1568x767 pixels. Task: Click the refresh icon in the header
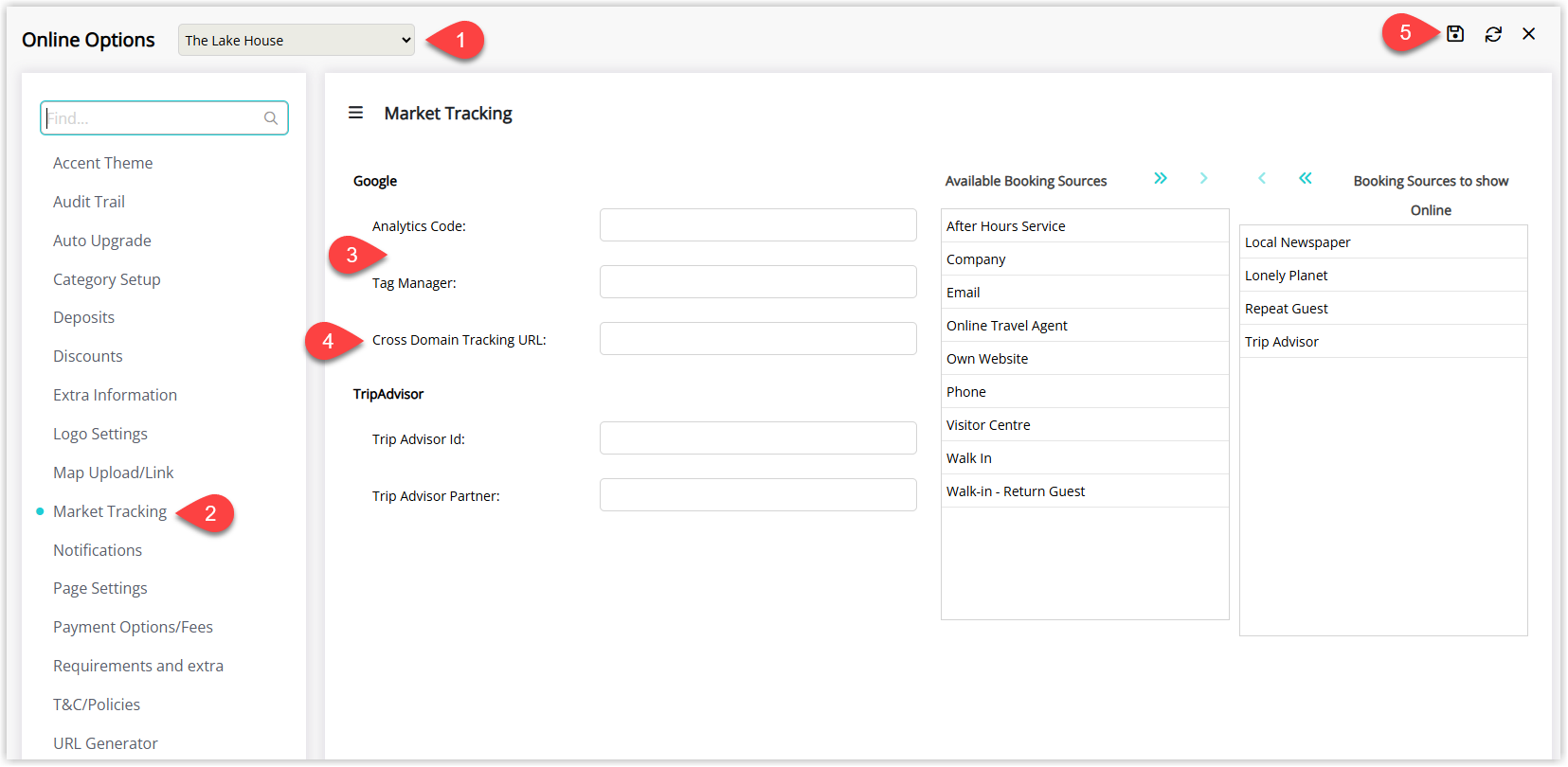point(1493,34)
